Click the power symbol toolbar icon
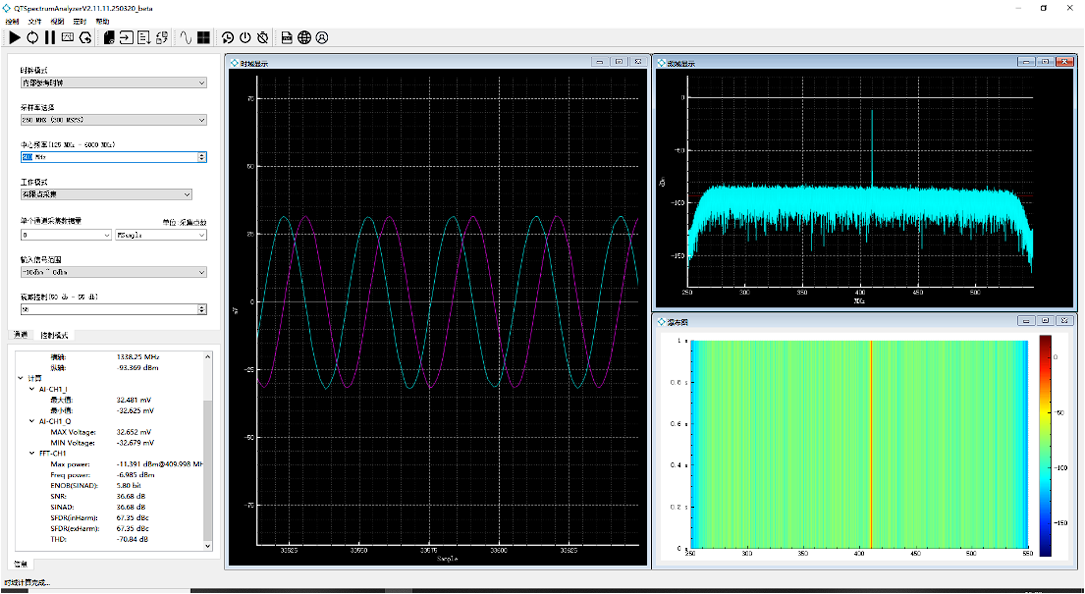 [245, 37]
